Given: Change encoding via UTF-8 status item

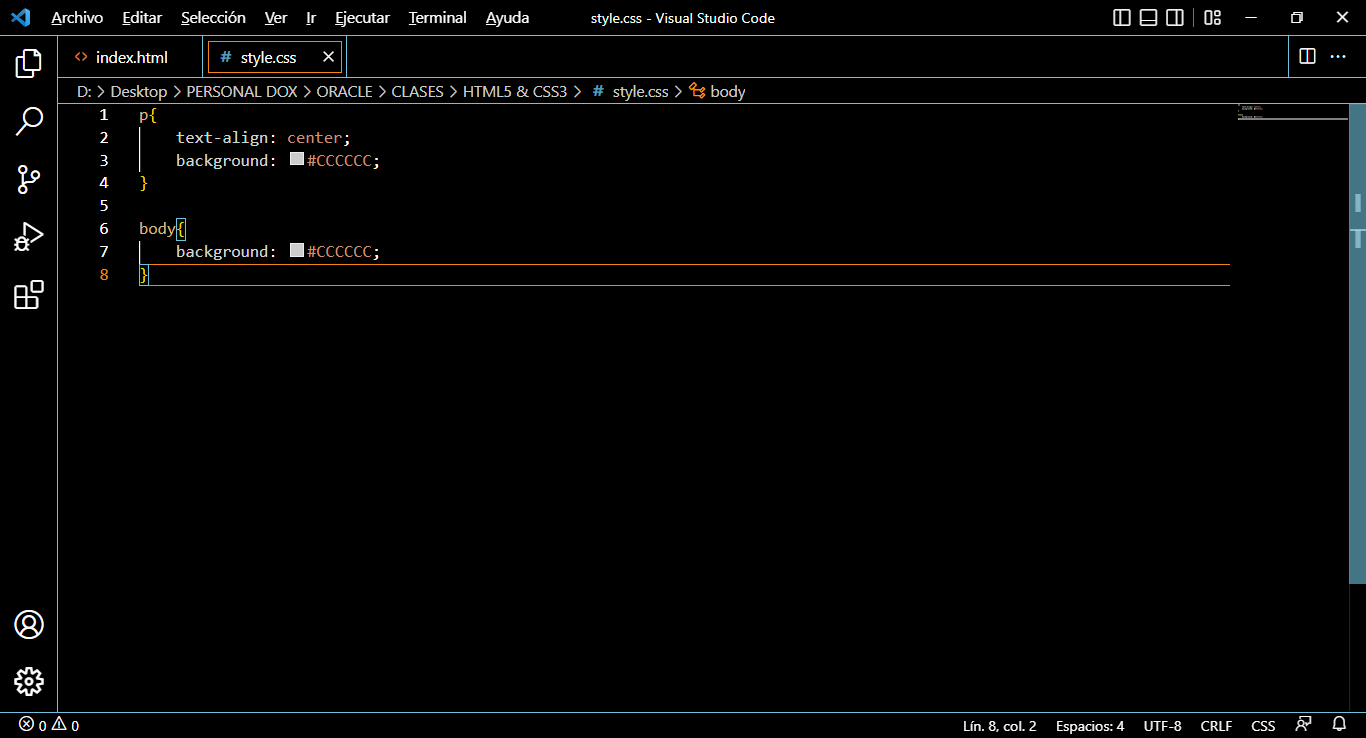Looking at the screenshot, I should (1162, 726).
